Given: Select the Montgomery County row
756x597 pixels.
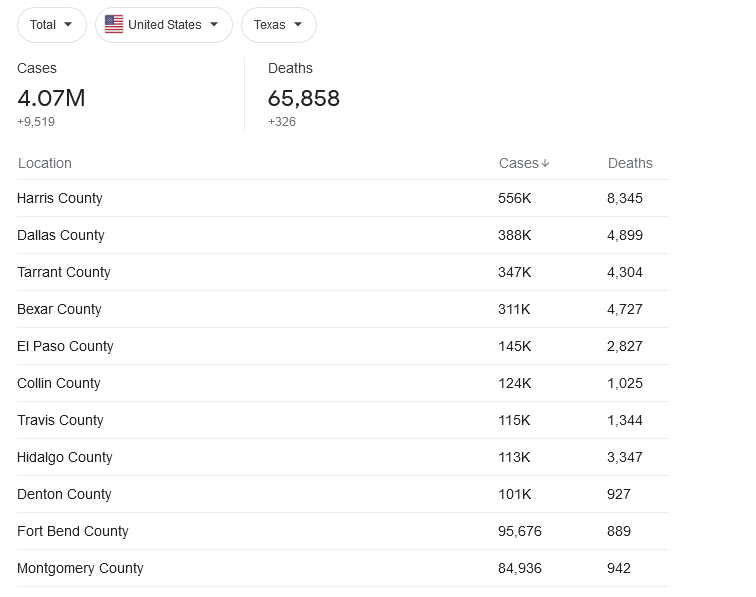Looking at the screenshot, I should pyautogui.click(x=343, y=568).
